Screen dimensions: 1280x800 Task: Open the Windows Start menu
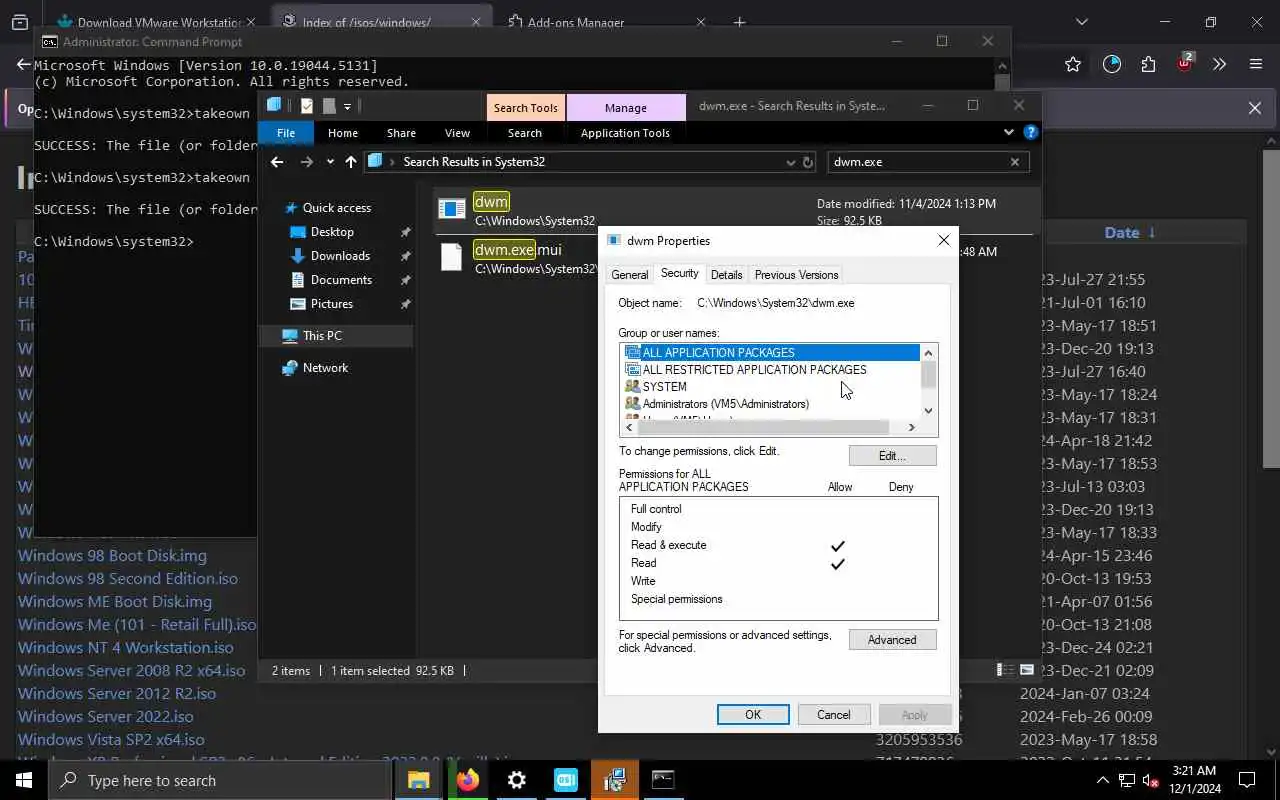pos(24,780)
